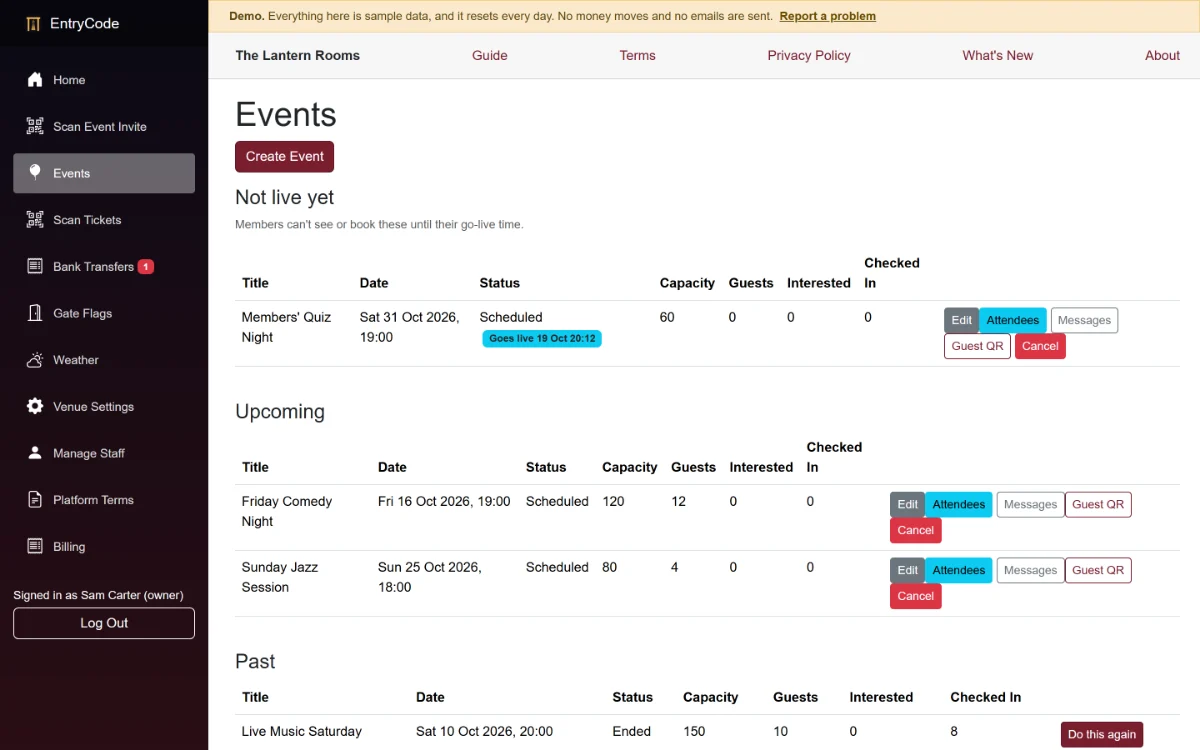
Task: Click the Weather cloud-sun icon
Action: 35,360
